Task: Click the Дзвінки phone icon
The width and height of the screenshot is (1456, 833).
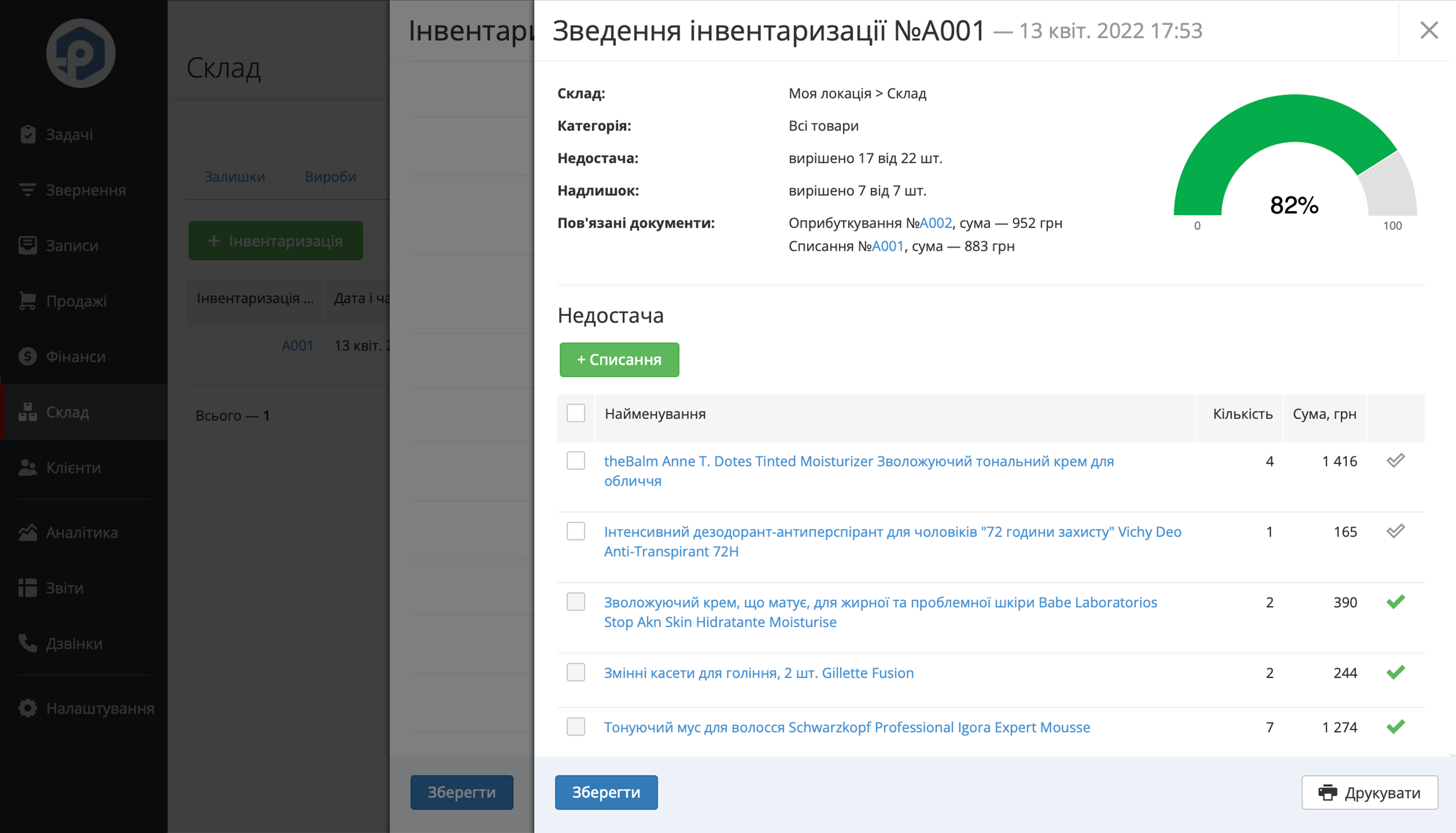Action: coord(27,643)
